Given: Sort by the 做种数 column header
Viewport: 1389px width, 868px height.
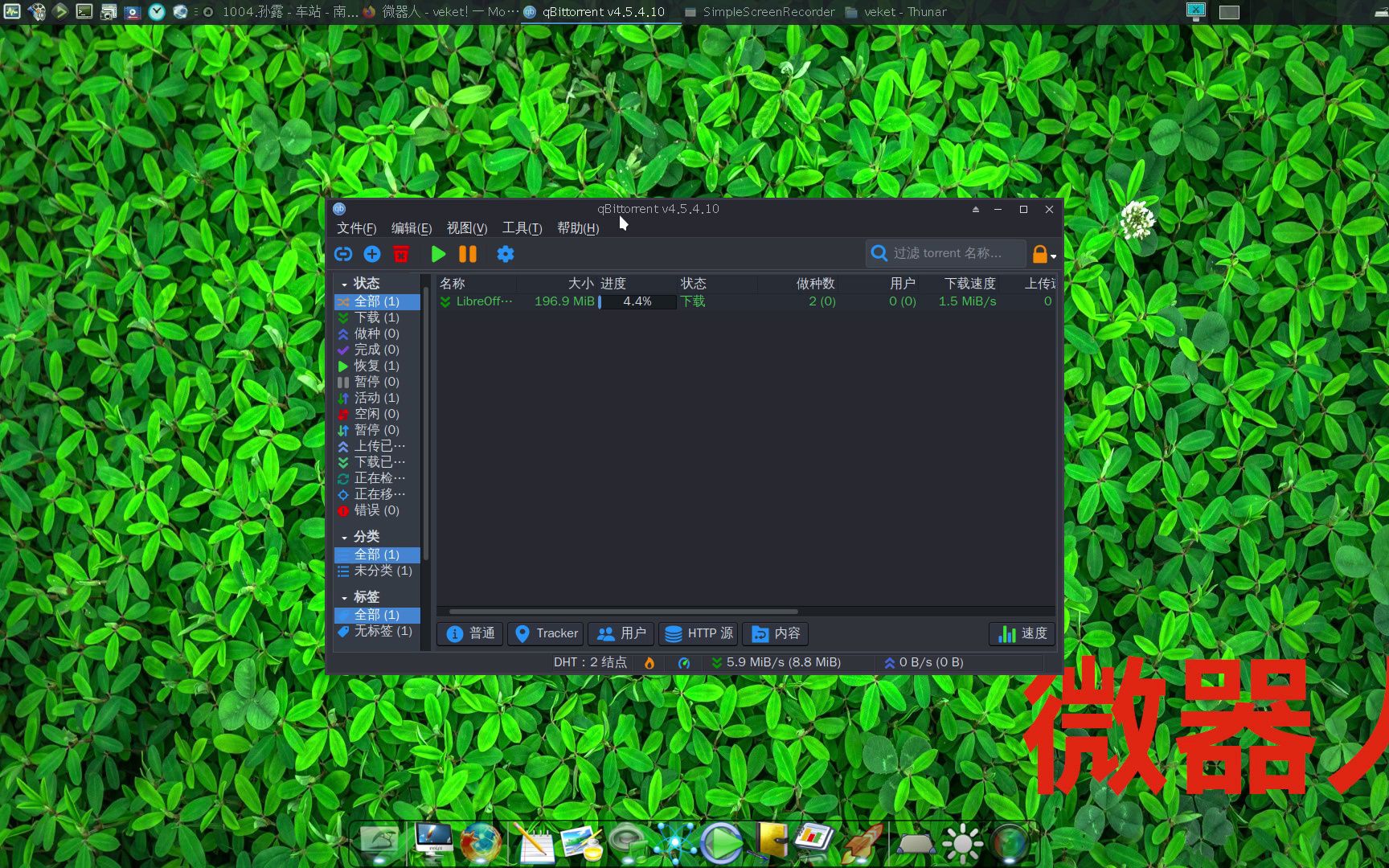Looking at the screenshot, I should [x=797, y=284].
